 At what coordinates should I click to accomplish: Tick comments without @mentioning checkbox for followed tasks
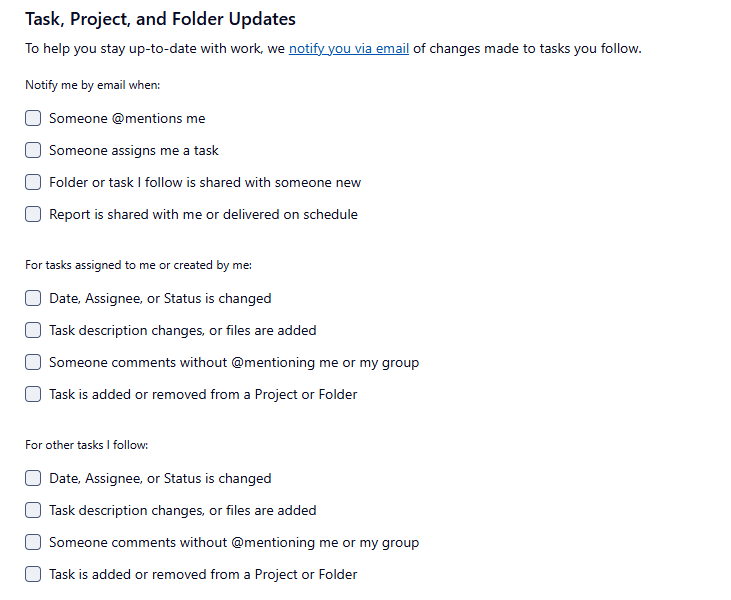click(x=33, y=542)
